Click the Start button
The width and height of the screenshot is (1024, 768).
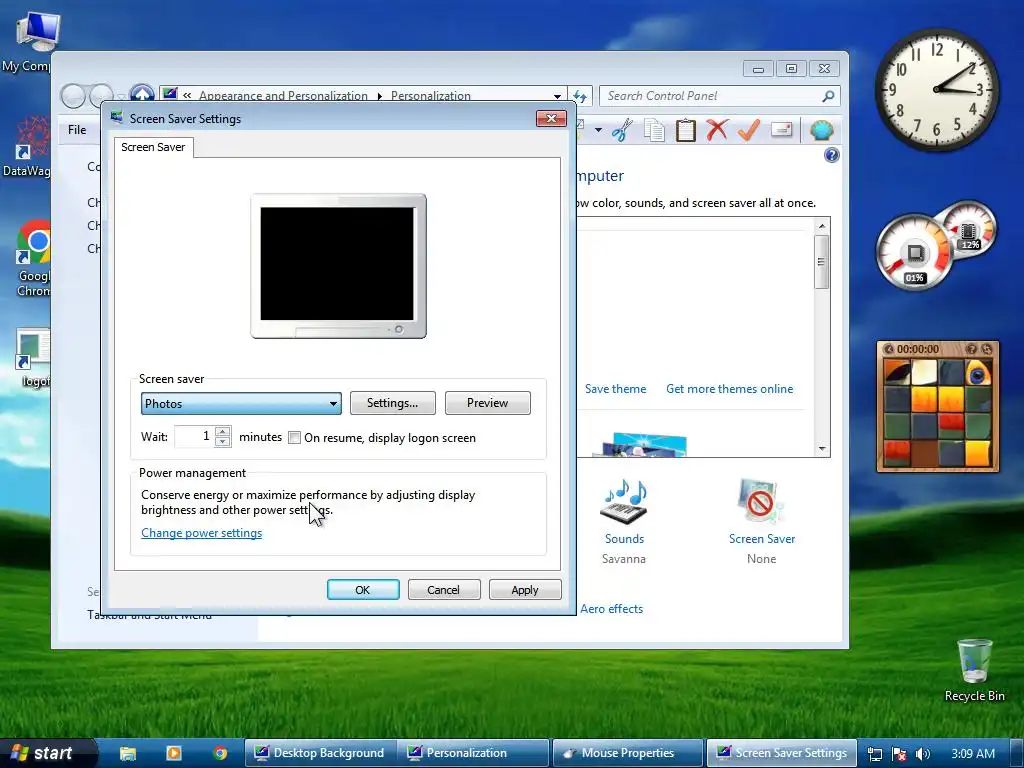coord(46,753)
